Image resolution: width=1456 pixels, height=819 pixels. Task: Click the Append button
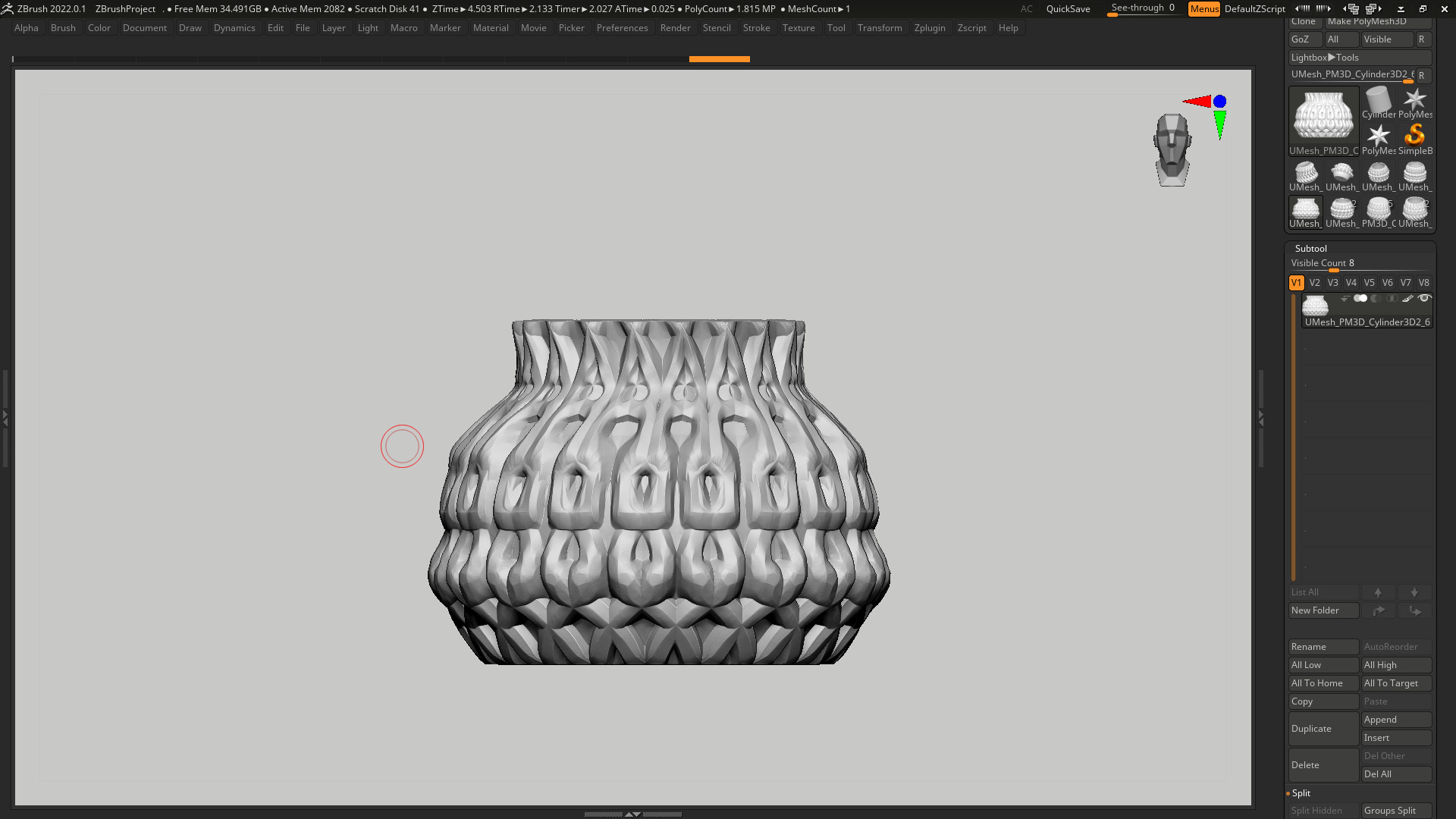[1396, 720]
